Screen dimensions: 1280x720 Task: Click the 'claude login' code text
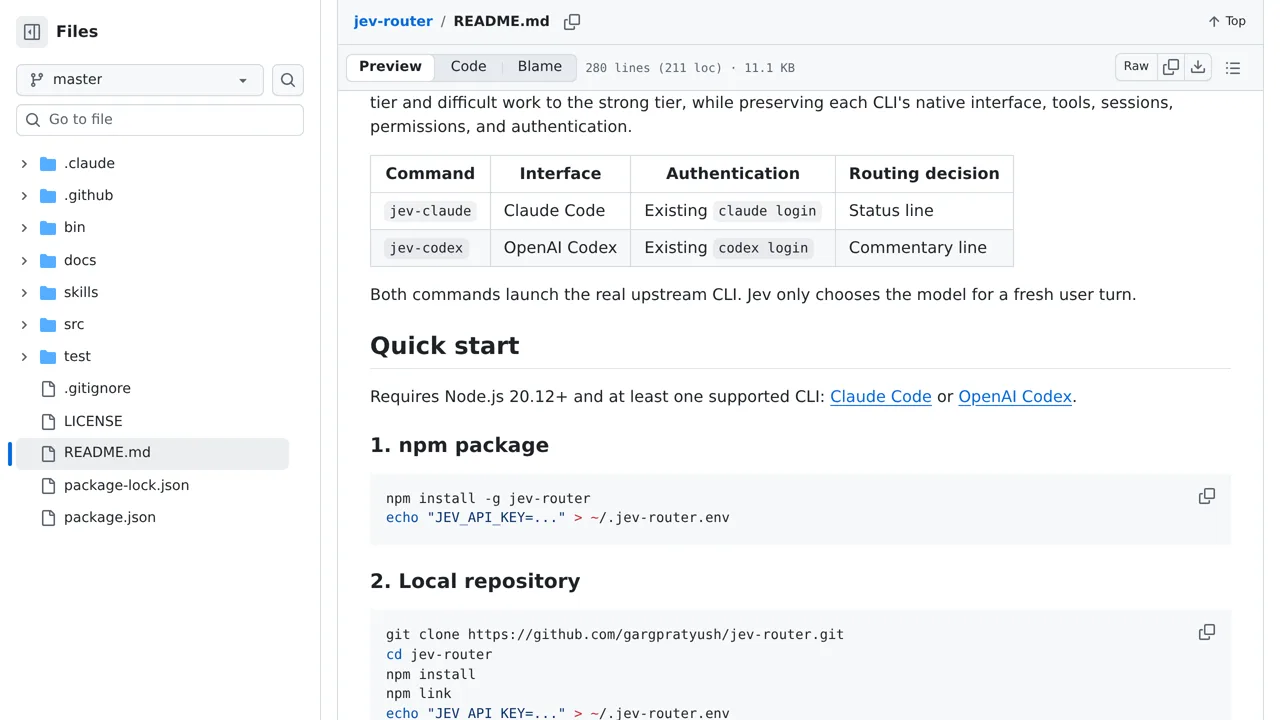768,211
